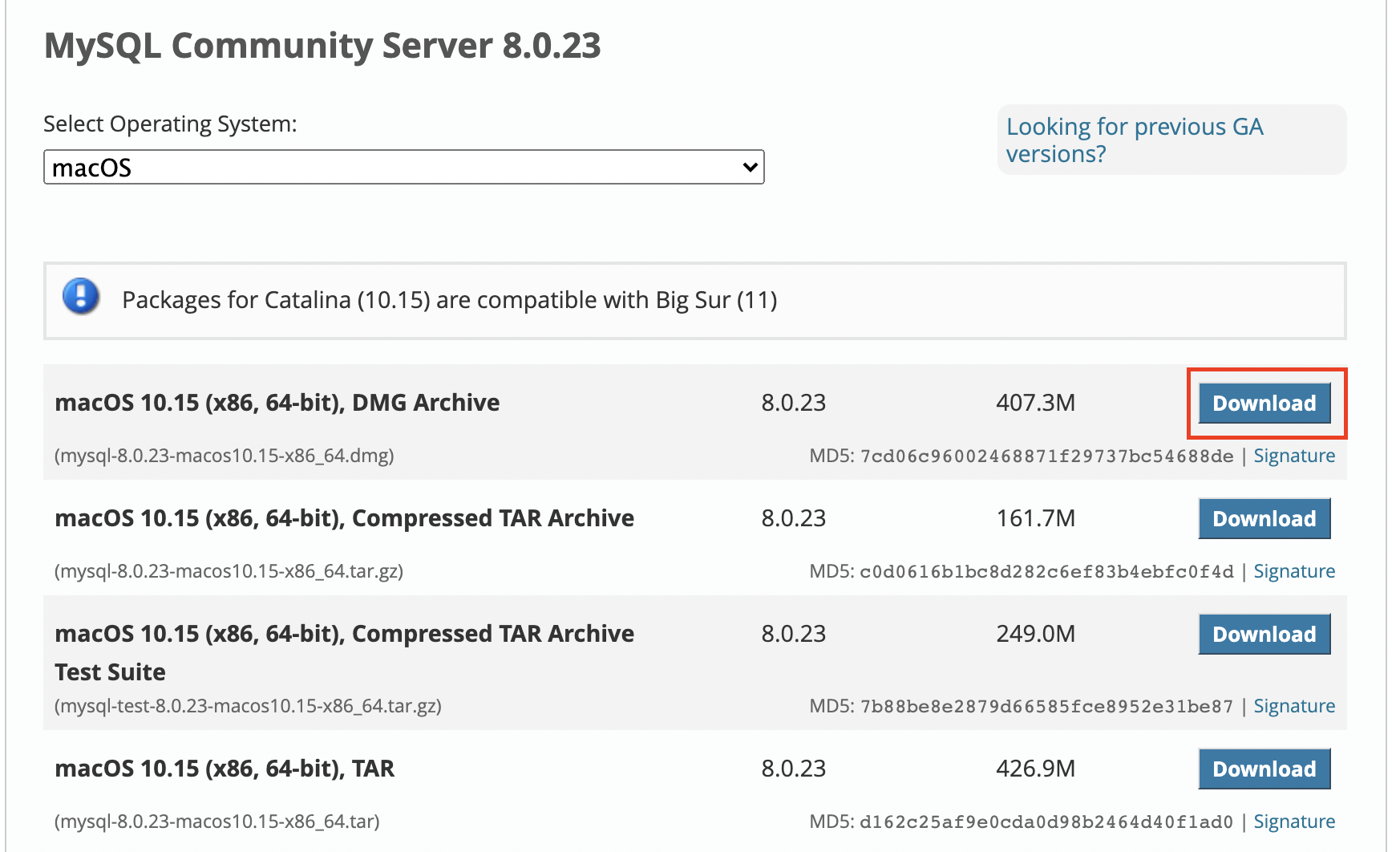Click the MD5 value d162c25af9e0cda0d98b2464d40f1ad0
The image size is (1400, 852).
click(1046, 822)
